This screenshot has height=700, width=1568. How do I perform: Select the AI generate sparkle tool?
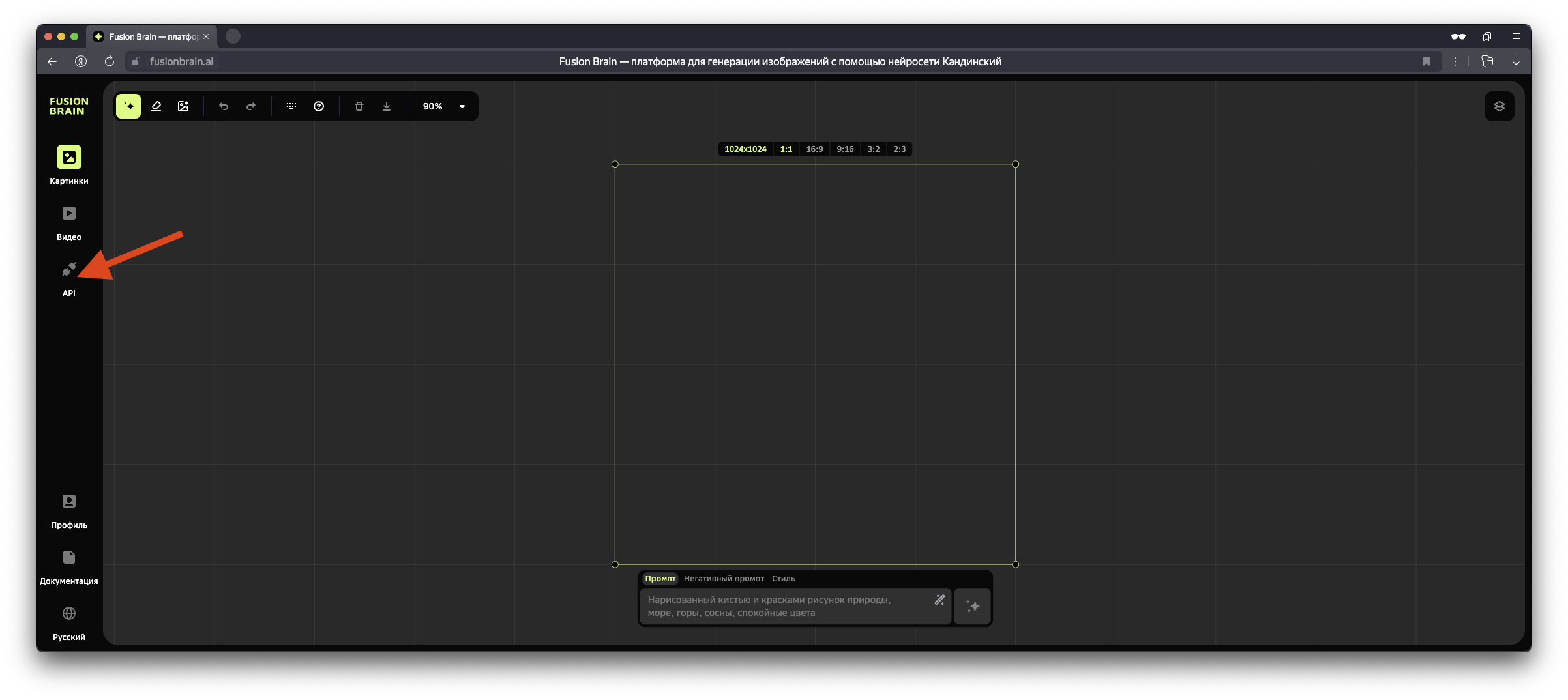[128, 106]
